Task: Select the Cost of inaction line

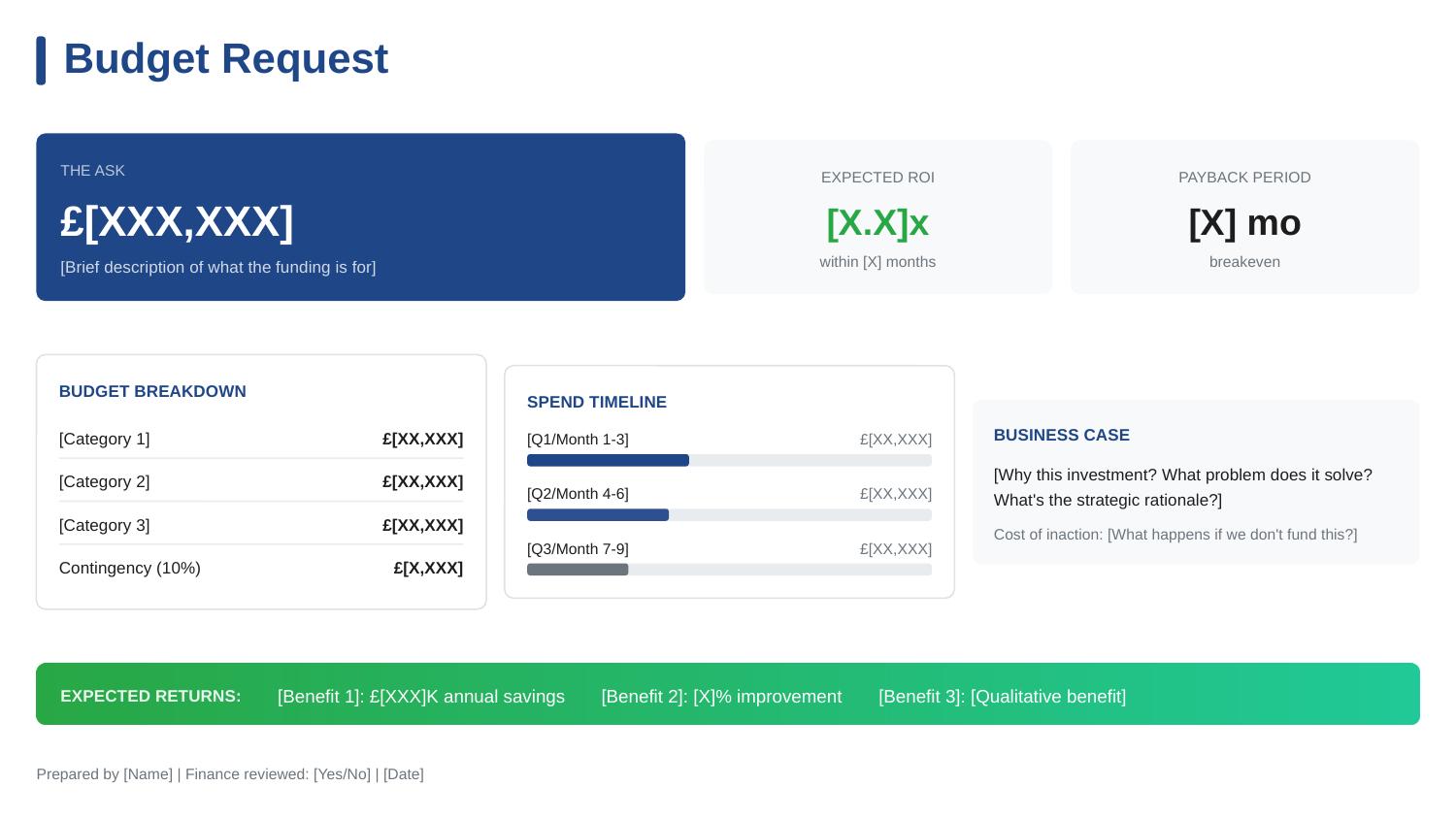Action: (x=1175, y=535)
